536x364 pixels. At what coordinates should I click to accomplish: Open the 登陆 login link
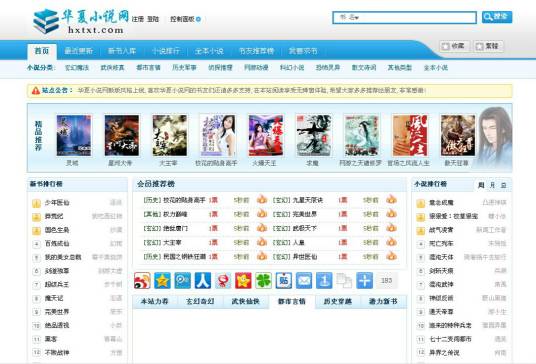pyautogui.click(x=153, y=19)
